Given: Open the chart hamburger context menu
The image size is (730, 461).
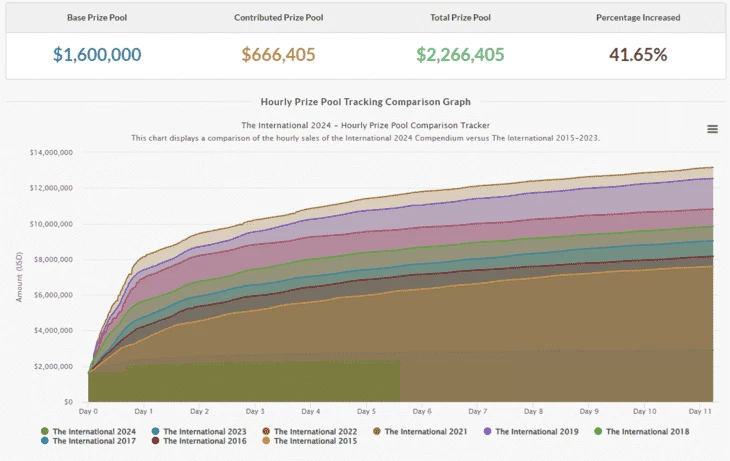Looking at the screenshot, I should [712, 129].
